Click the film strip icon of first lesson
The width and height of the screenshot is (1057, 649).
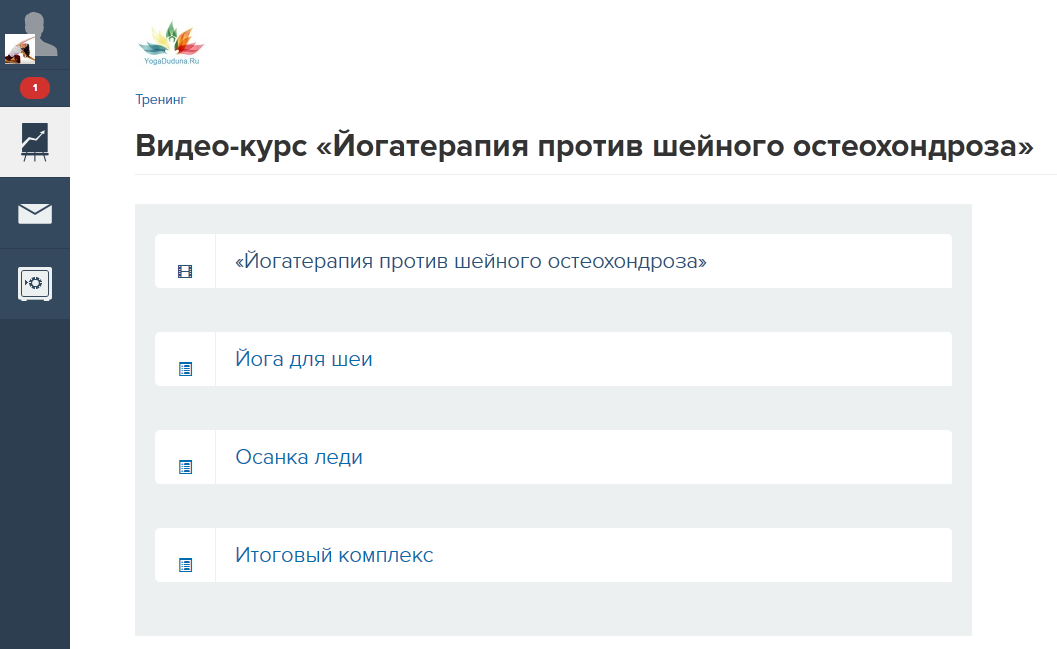coord(185,271)
